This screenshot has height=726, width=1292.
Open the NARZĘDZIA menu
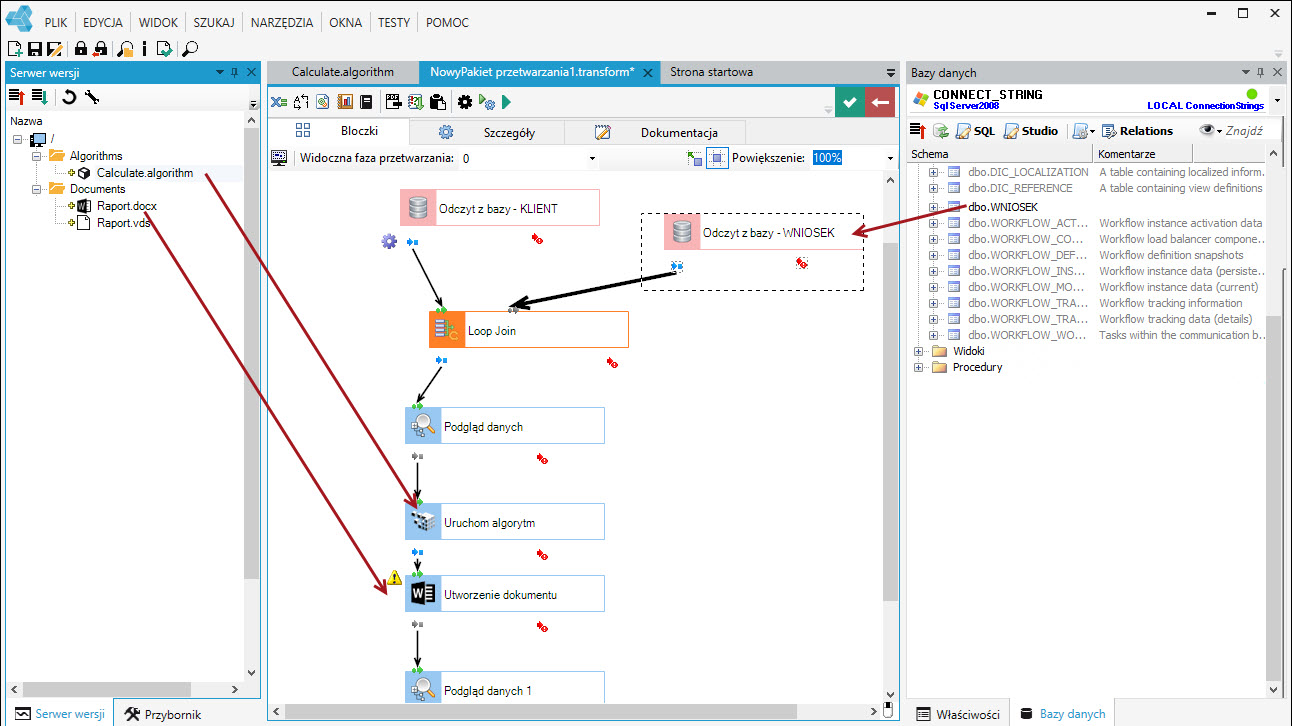point(282,22)
